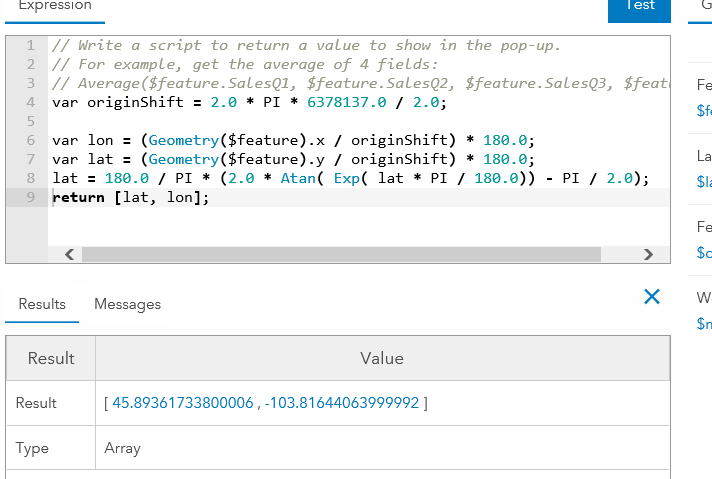Click the editor's right scroll arrow
The height and width of the screenshot is (479, 712).
coord(648,254)
